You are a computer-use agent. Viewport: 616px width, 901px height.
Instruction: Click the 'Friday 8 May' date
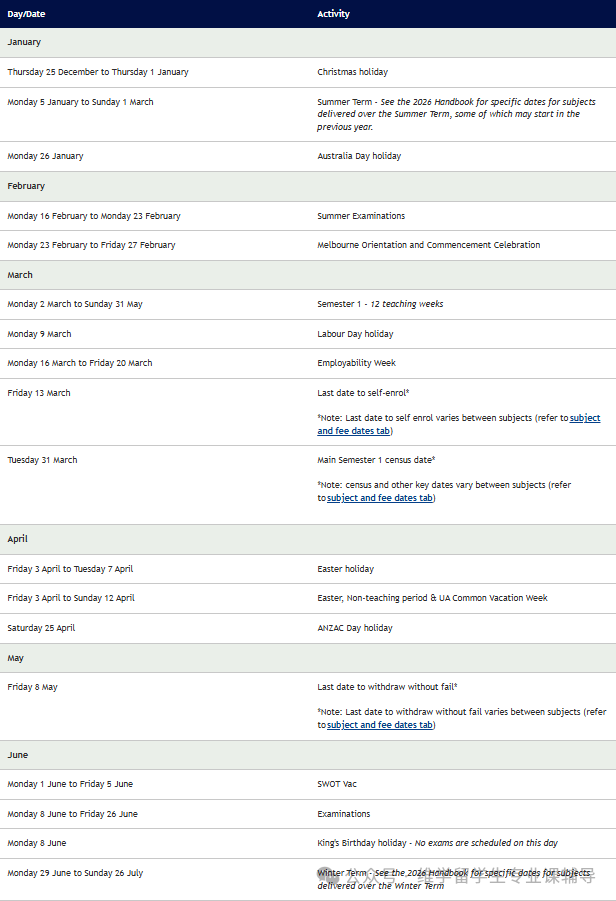pos(32,687)
